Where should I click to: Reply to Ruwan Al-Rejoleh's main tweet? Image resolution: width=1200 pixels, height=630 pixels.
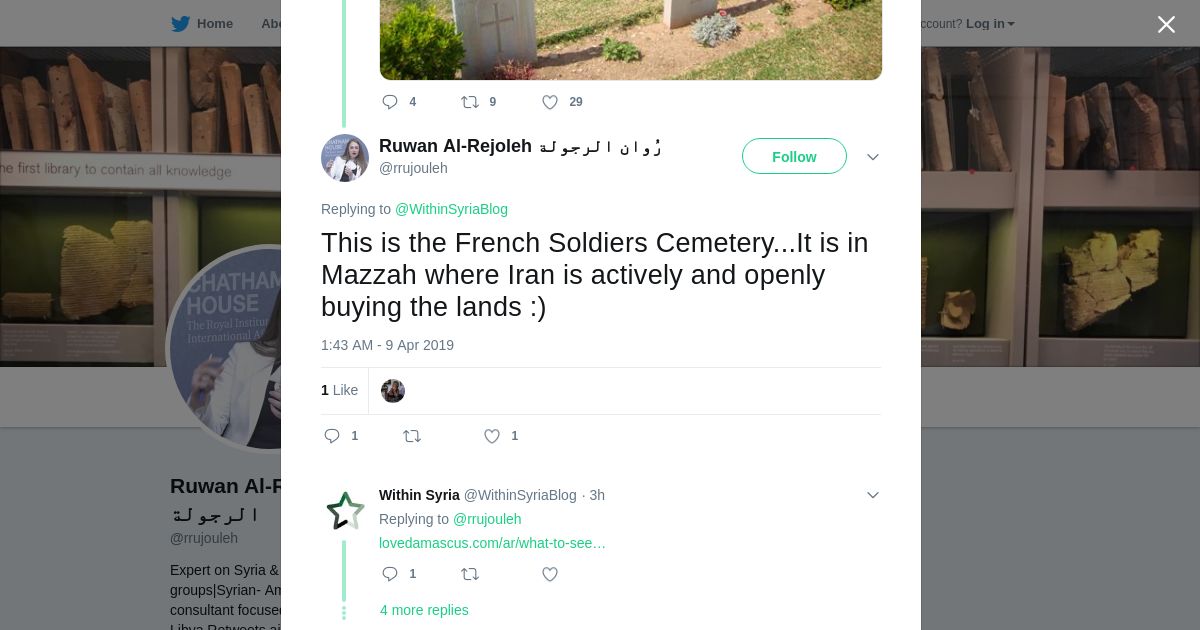coord(333,436)
